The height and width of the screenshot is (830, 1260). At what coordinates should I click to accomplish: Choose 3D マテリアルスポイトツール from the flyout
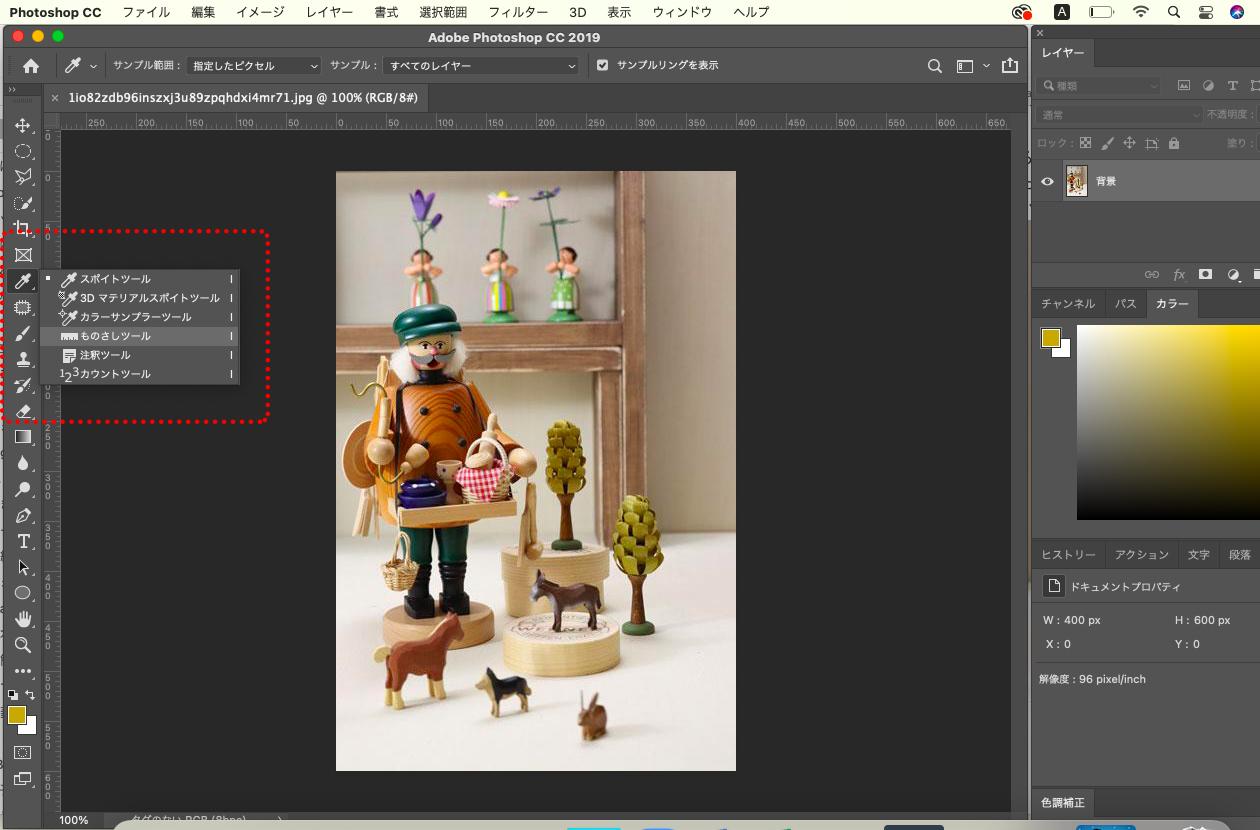[140, 298]
